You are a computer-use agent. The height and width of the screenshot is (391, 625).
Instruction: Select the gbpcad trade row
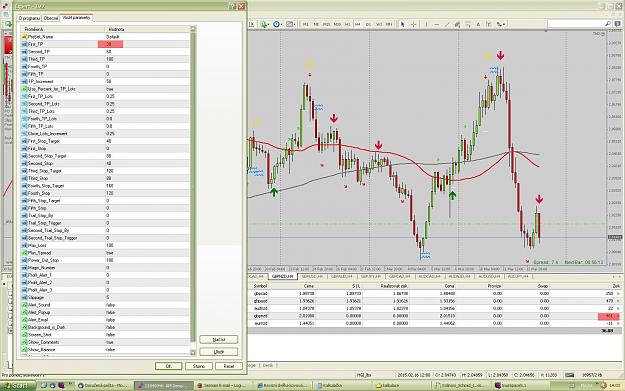pos(434,293)
